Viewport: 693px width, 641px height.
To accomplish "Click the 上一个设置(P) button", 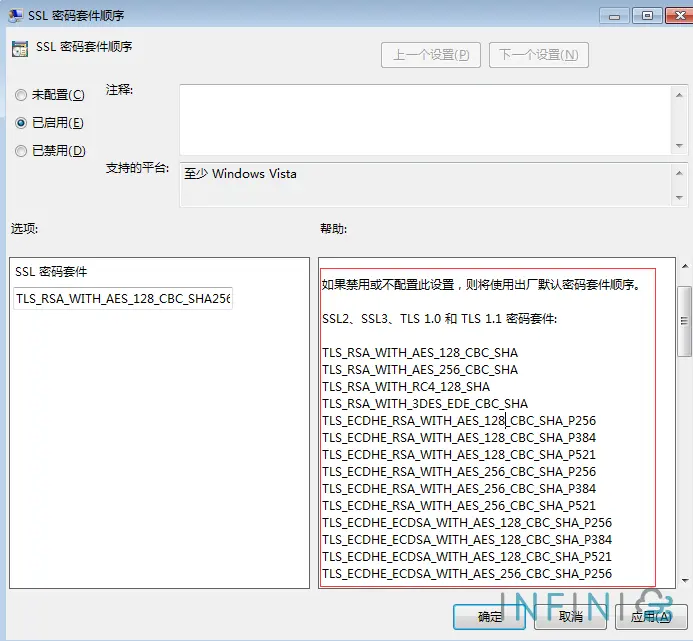I will [x=430, y=55].
